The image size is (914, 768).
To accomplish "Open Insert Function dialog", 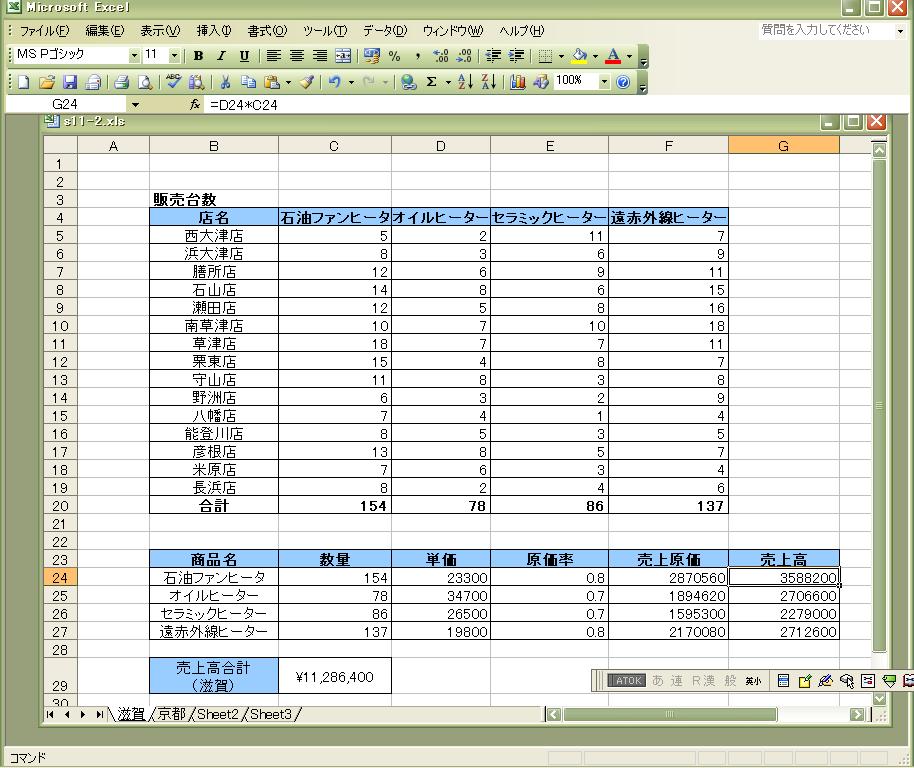I will 195,105.
